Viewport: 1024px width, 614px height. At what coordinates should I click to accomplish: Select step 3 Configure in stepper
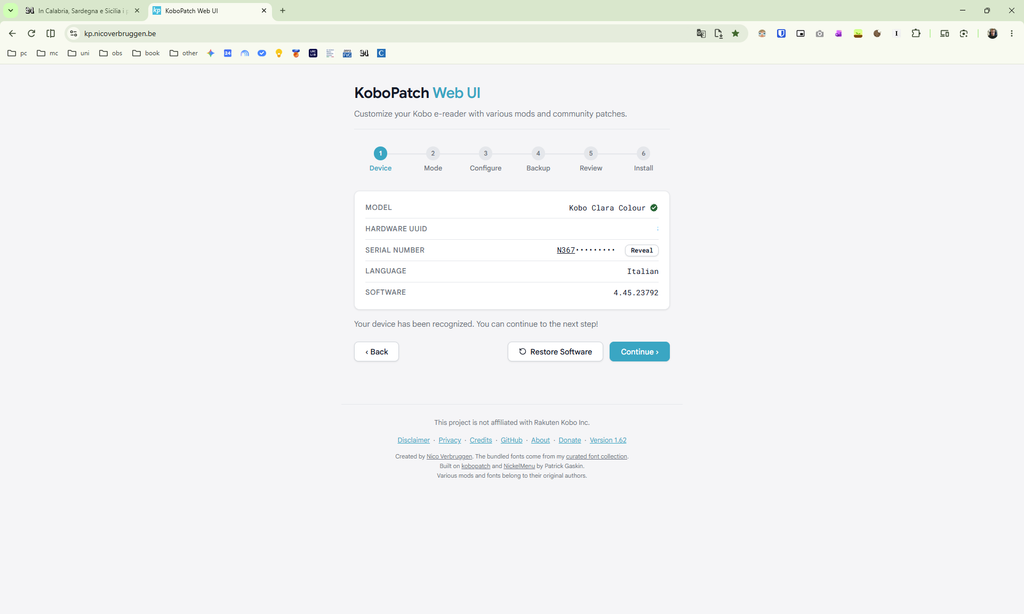(485, 159)
